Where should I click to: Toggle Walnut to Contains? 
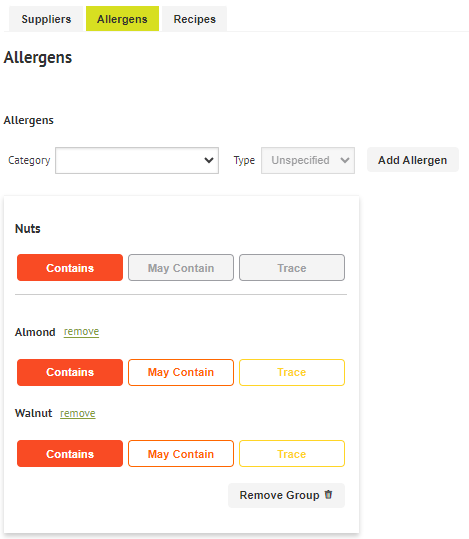(x=70, y=454)
